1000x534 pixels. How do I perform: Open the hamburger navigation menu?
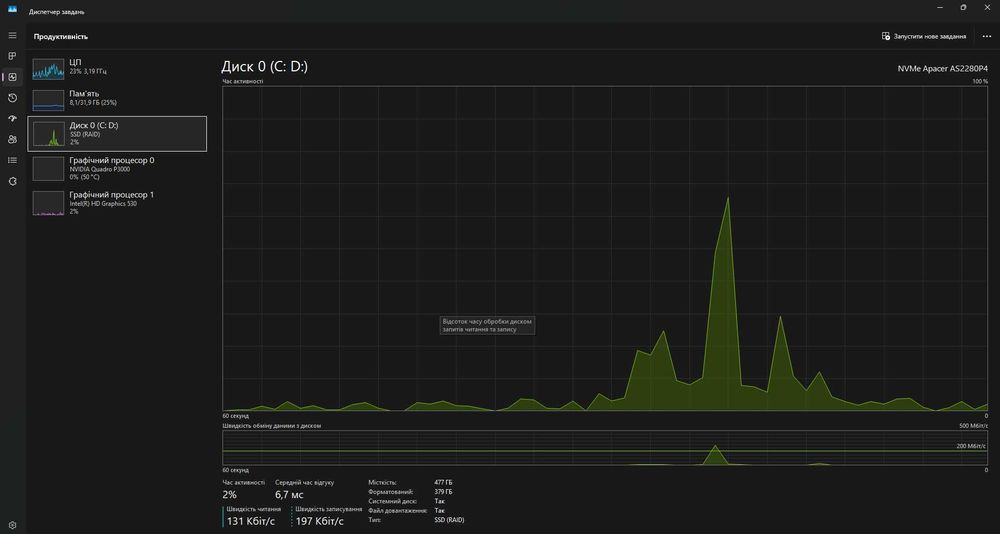[x=12, y=36]
